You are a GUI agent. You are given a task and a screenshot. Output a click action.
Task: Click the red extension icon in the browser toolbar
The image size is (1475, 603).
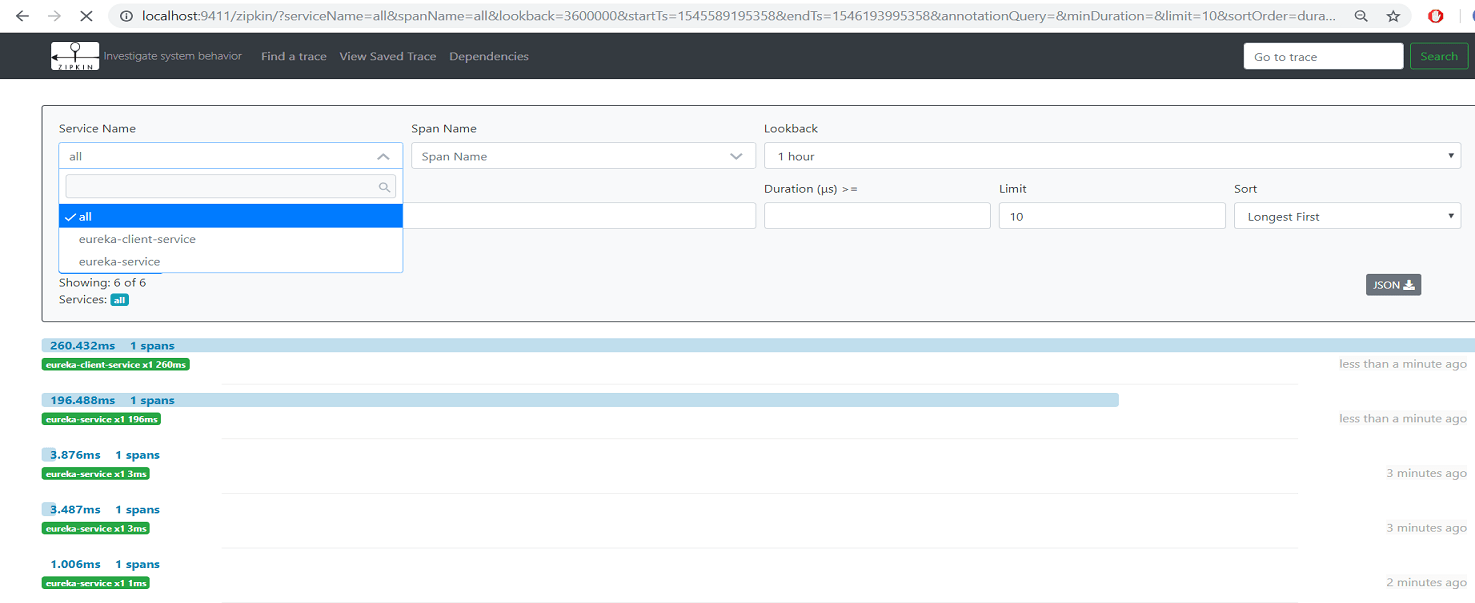[1437, 16]
